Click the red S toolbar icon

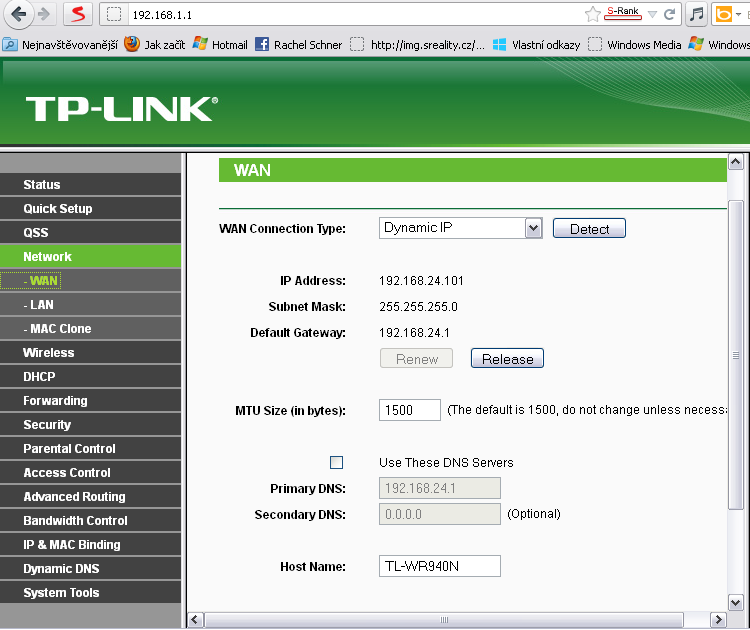(x=77, y=14)
